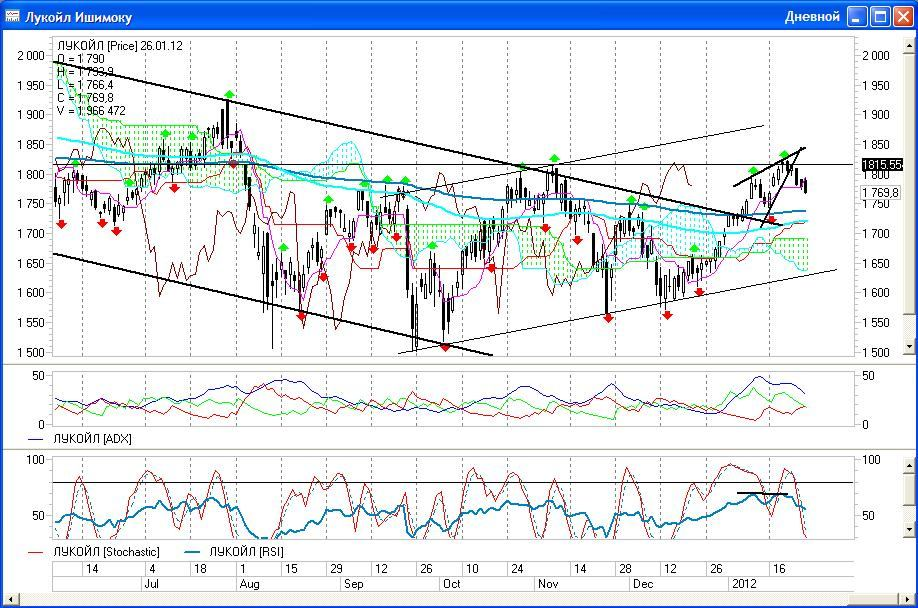This screenshot has width=918, height=608.
Task: Click the '29' day label on date axis
Action: (336, 569)
